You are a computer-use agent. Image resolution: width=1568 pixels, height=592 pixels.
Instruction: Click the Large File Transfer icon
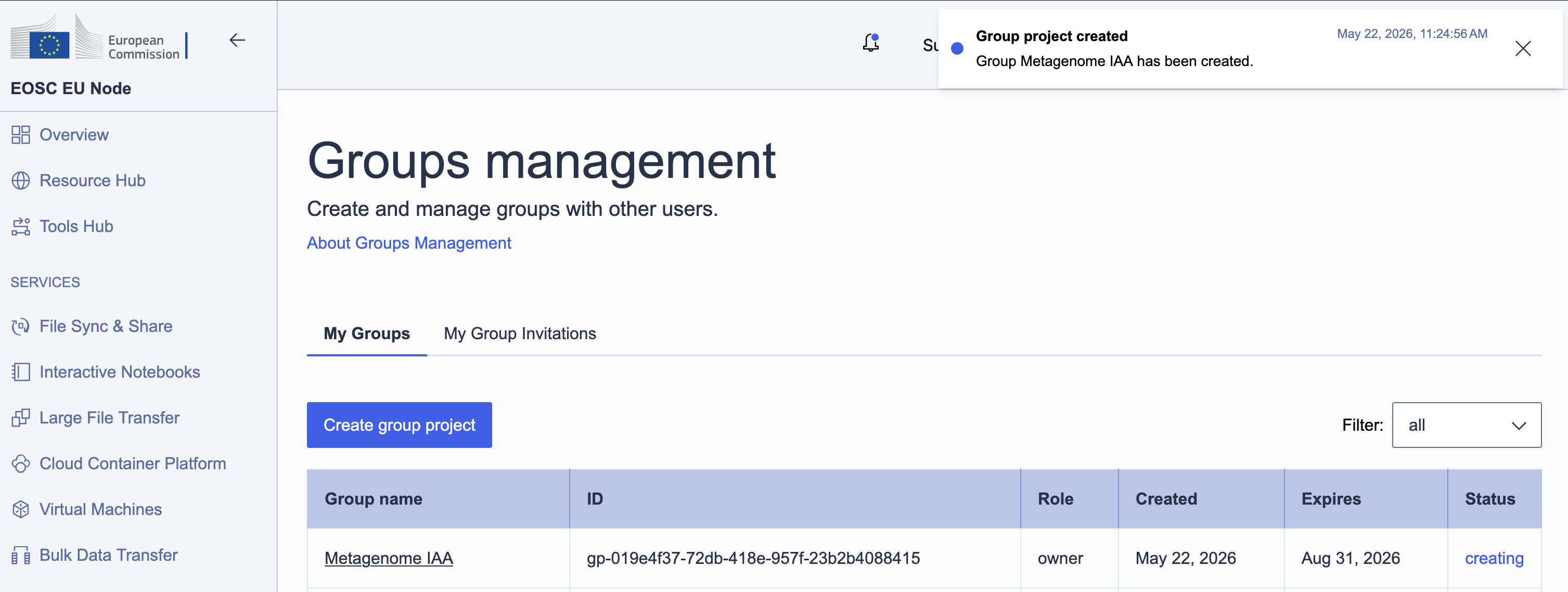pos(21,417)
